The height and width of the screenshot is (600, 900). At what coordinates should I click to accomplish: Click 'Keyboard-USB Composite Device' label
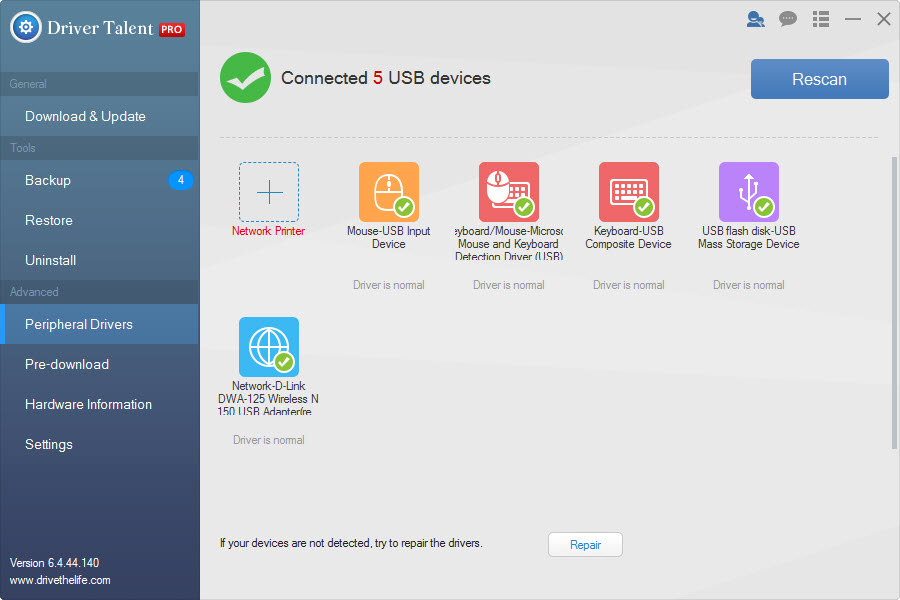point(629,237)
